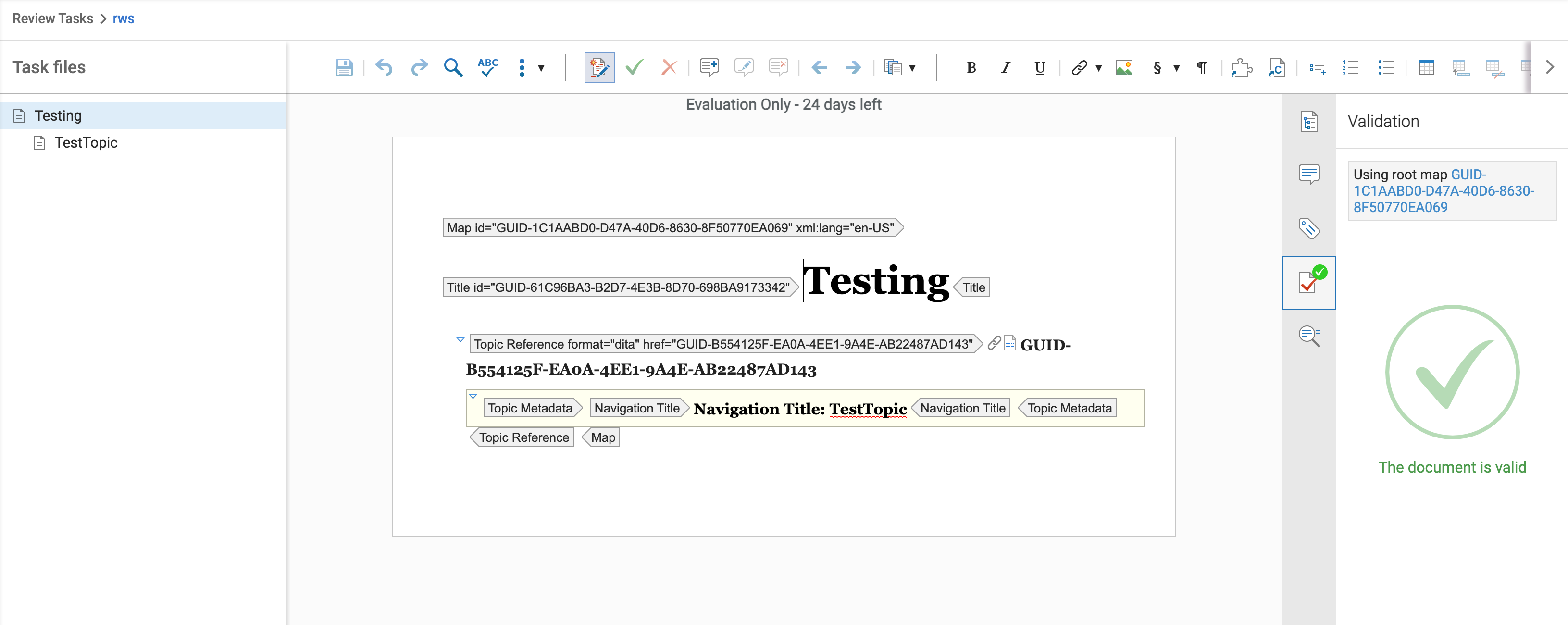Open the root map GUID link
Image resolution: width=1568 pixels, height=625 pixels.
tap(1443, 191)
